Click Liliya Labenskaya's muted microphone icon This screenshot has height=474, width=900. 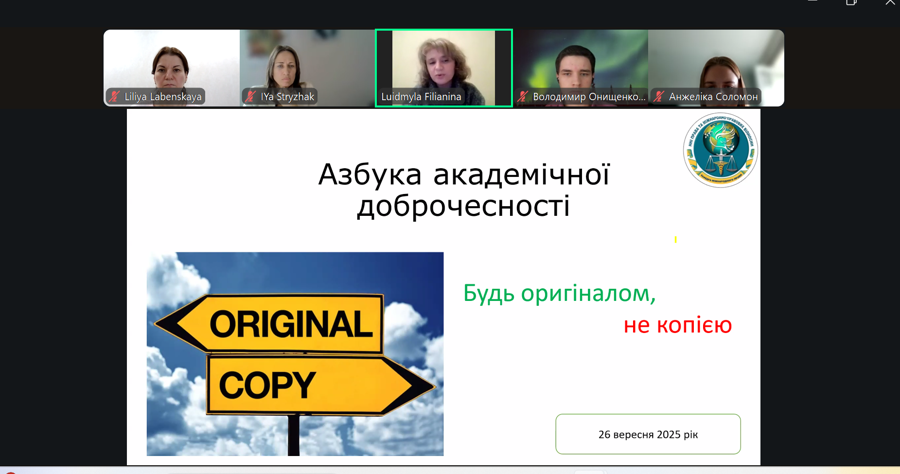coord(115,97)
